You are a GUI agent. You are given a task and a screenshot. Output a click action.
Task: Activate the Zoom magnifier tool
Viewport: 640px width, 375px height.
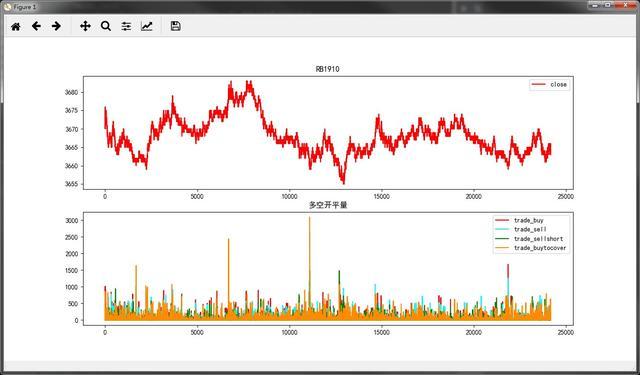106,27
